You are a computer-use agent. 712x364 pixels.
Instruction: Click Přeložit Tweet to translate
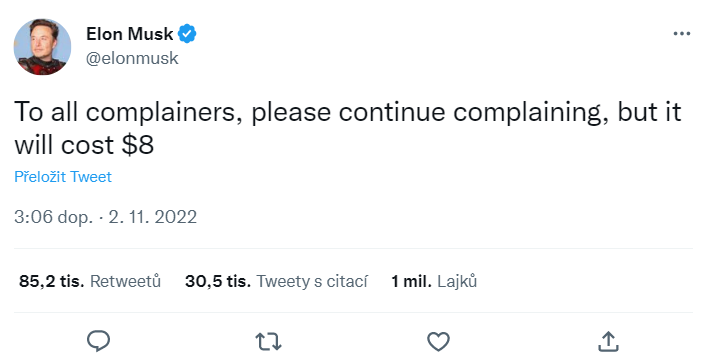coord(63,177)
